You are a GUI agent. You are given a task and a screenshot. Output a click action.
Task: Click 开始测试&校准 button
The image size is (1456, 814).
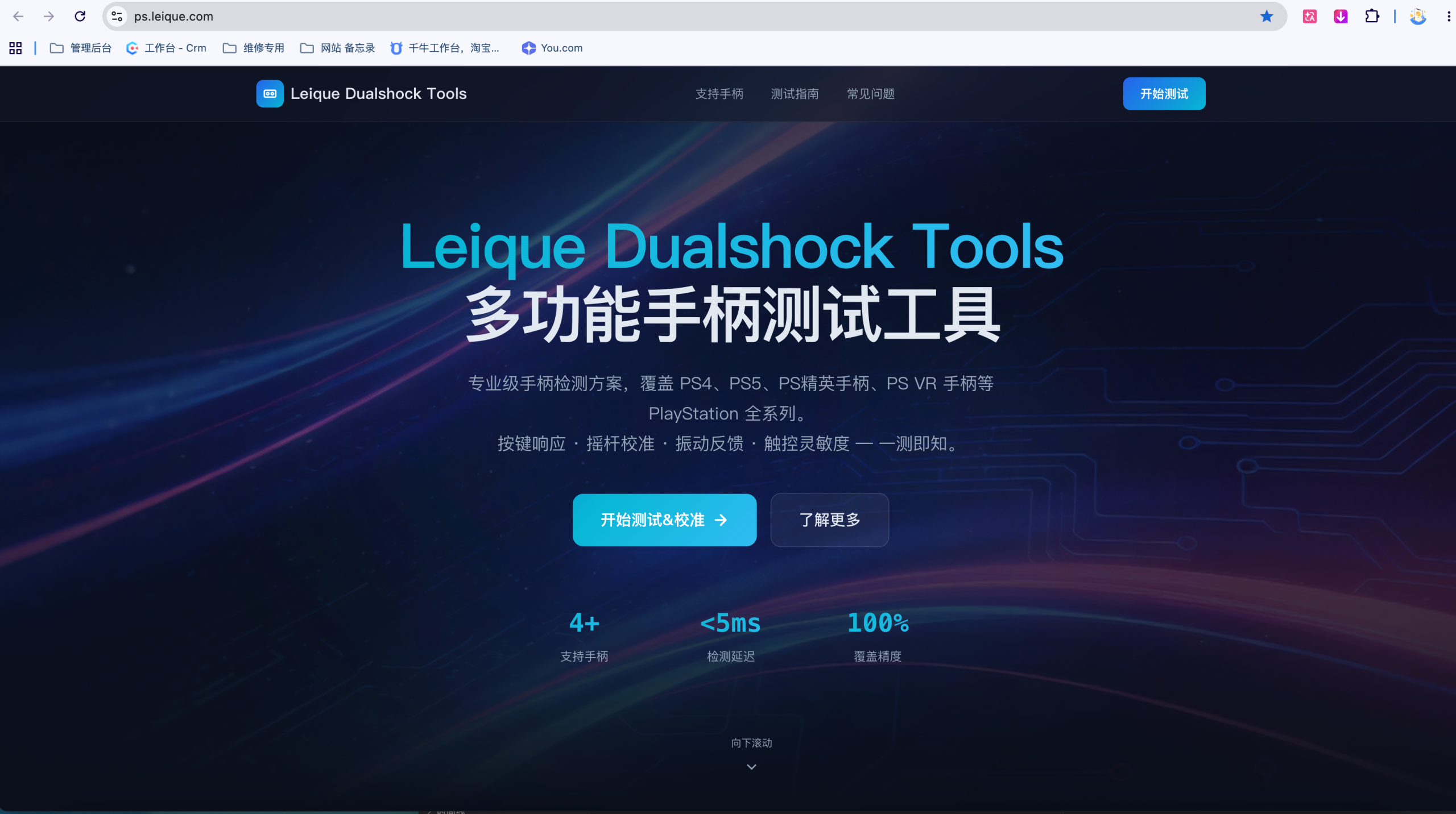[x=664, y=520]
